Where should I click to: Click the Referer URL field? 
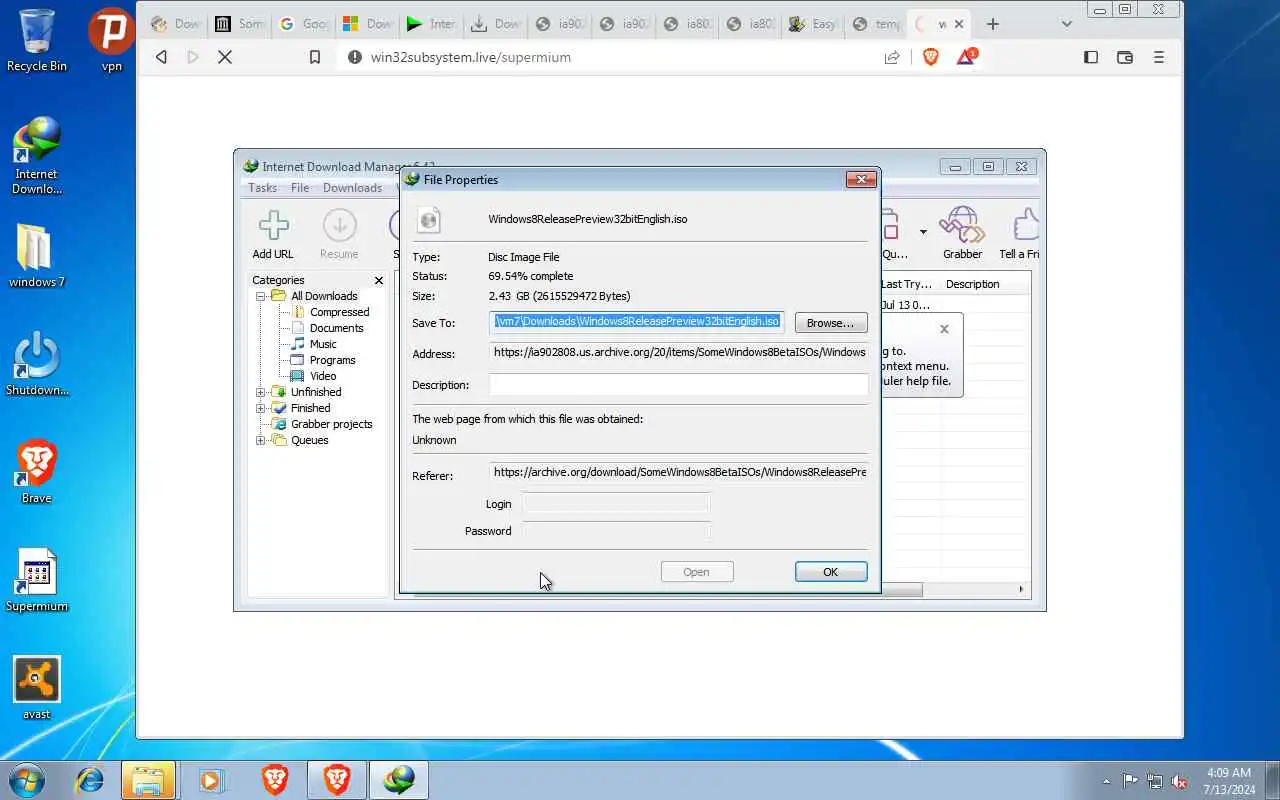(x=679, y=472)
